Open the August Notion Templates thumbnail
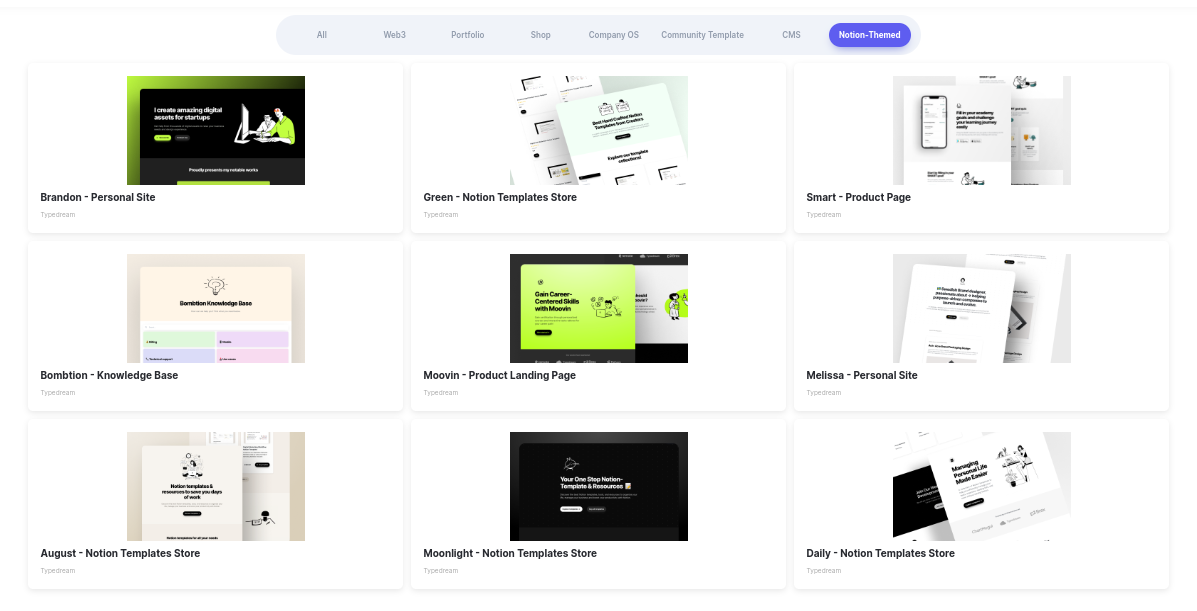Viewport: 1197px width, 611px height. tap(215, 487)
